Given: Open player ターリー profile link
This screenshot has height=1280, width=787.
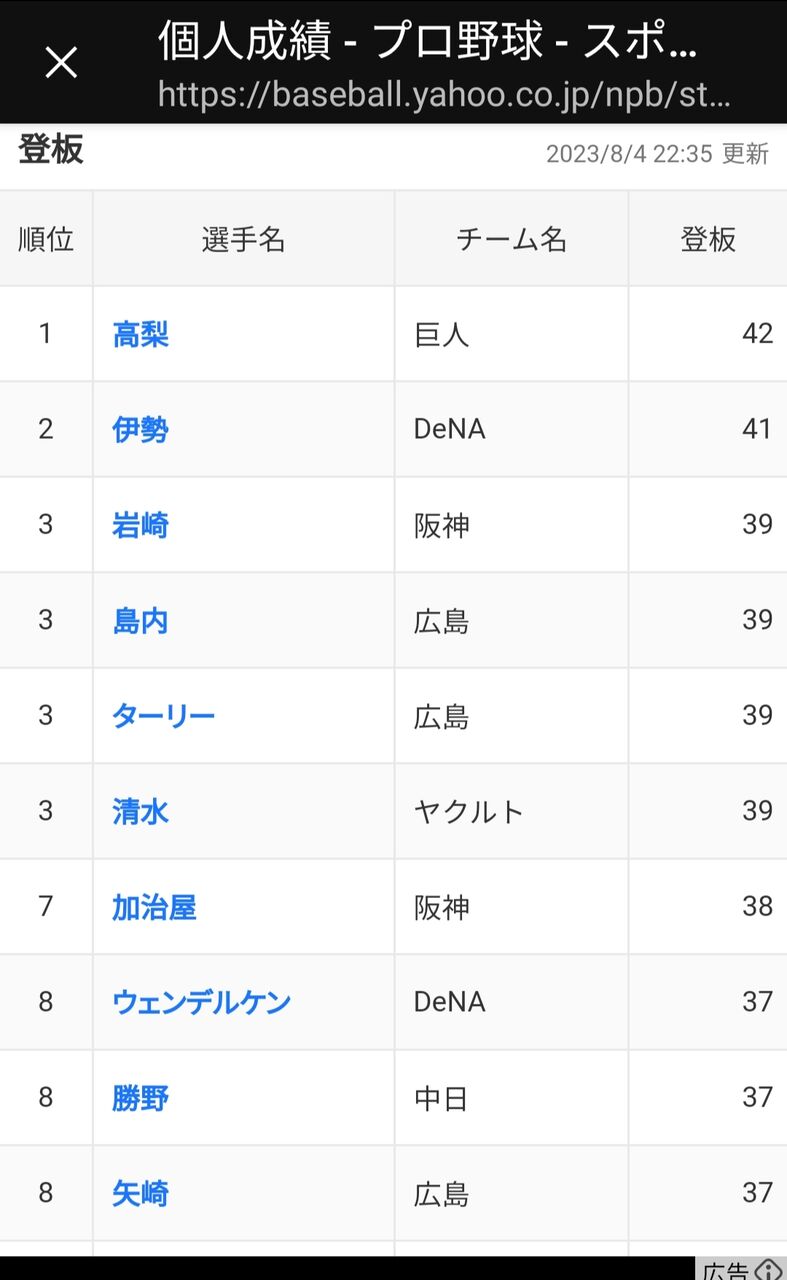Looking at the screenshot, I should coord(164,716).
